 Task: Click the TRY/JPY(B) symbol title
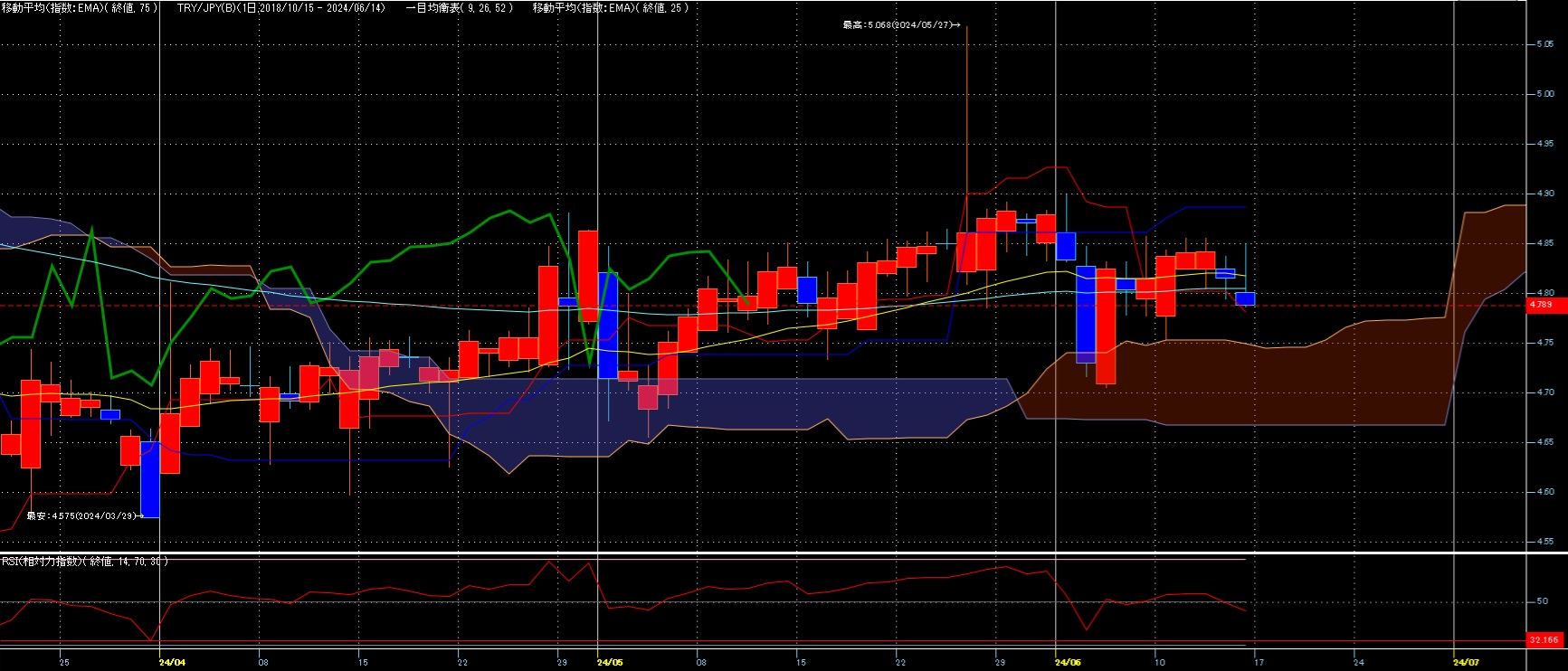point(281,7)
